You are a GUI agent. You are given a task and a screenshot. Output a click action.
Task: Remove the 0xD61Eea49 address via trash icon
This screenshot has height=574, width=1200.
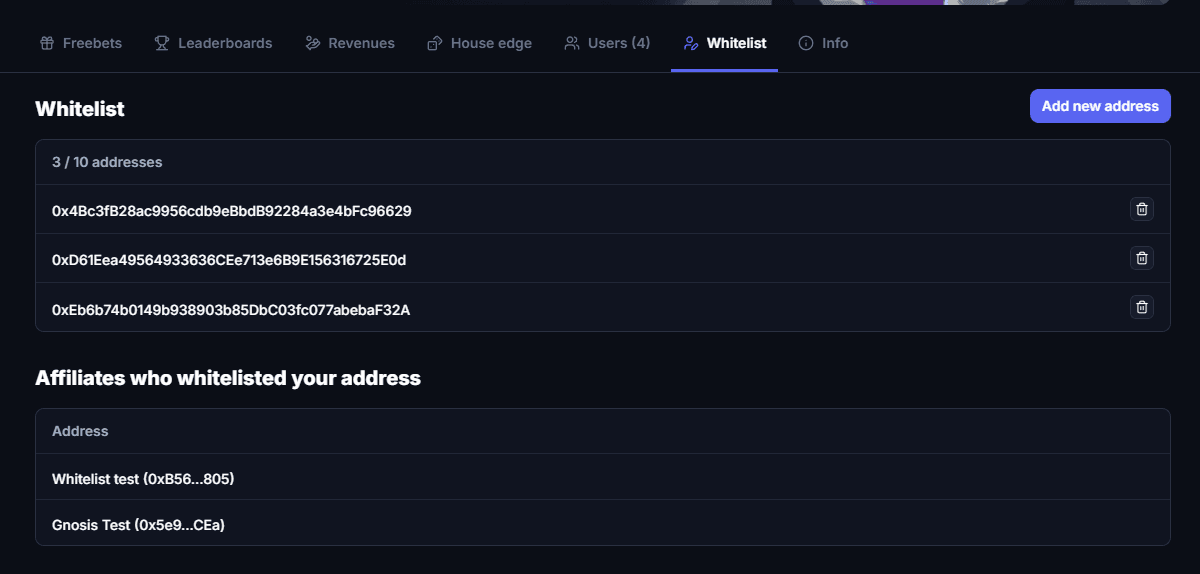[x=1141, y=258]
